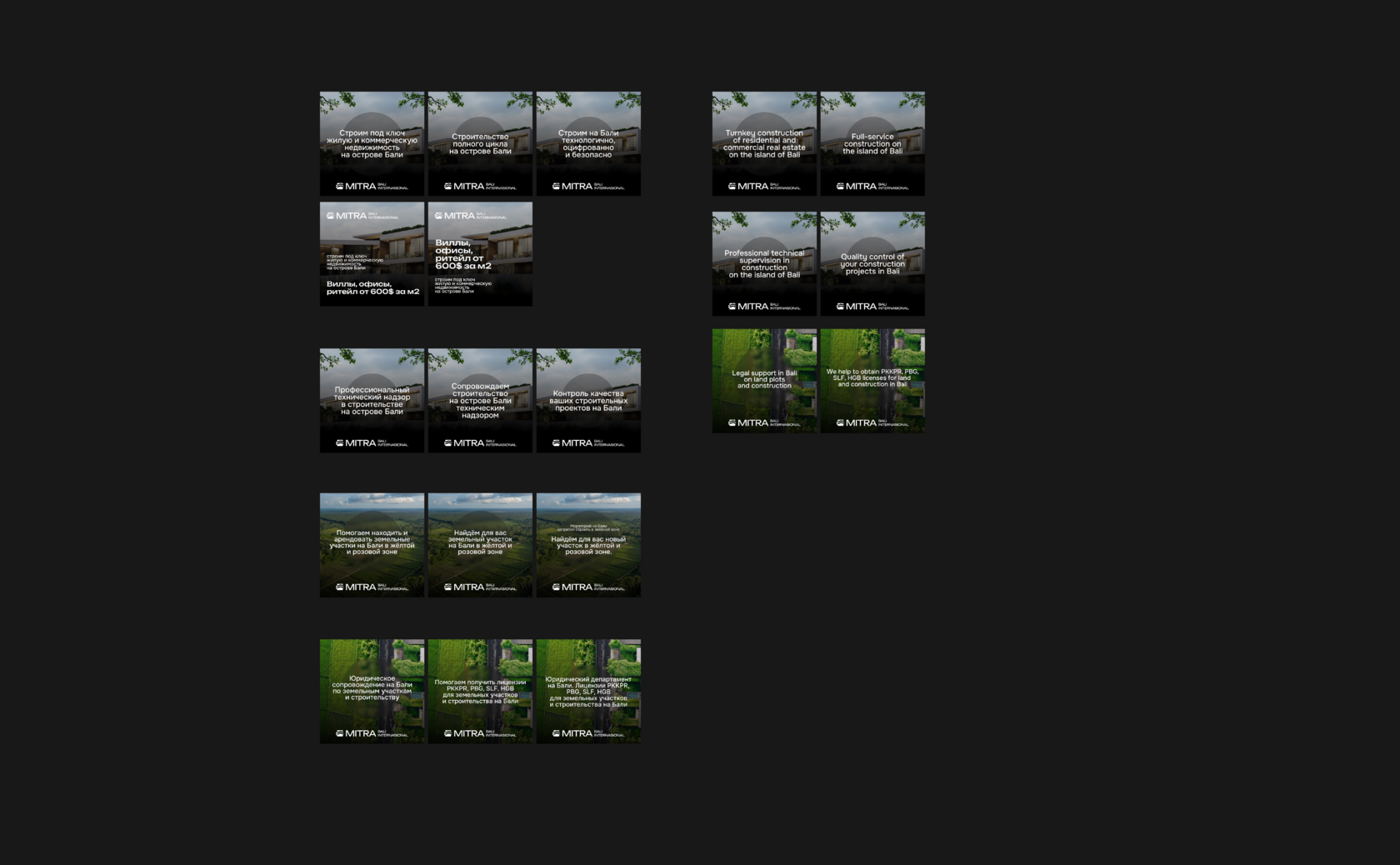Select the 'Профессиональный технический надзор' banner
Image resolution: width=1400 pixels, height=865 pixels.
click(x=372, y=401)
